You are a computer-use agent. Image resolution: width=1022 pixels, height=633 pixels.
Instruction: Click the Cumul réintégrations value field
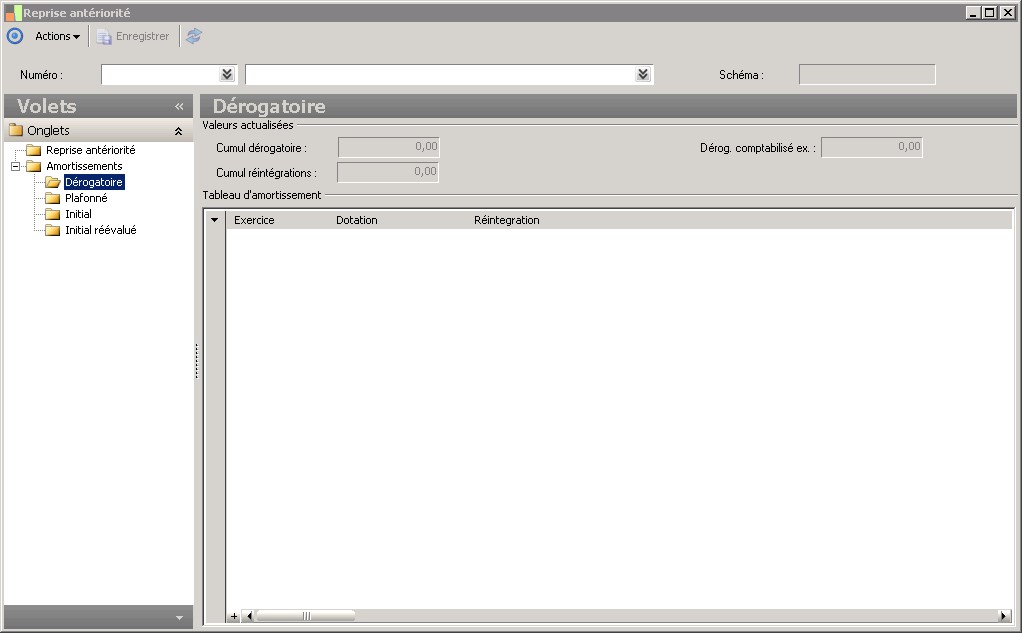point(388,172)
